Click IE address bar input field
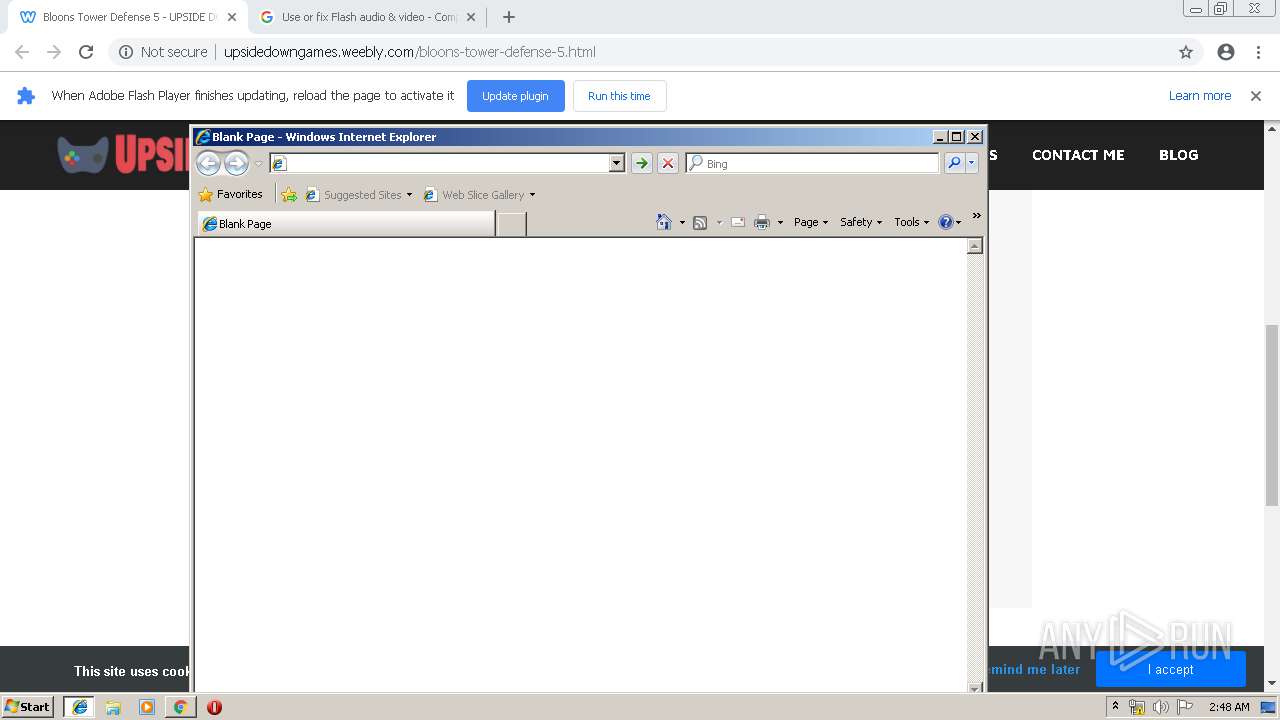The width and height of the screenshot is (1280, 720). tap(439, 163)
